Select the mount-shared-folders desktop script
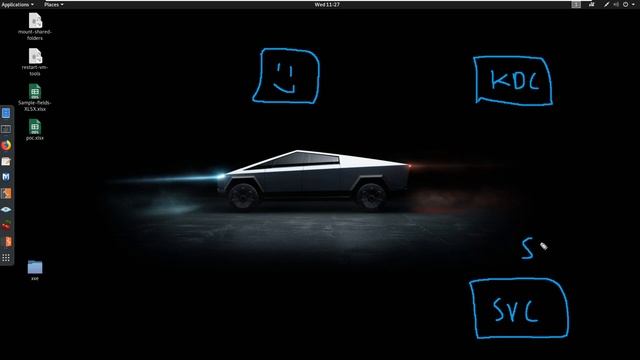640x360 pixels. tap(35, 27)
